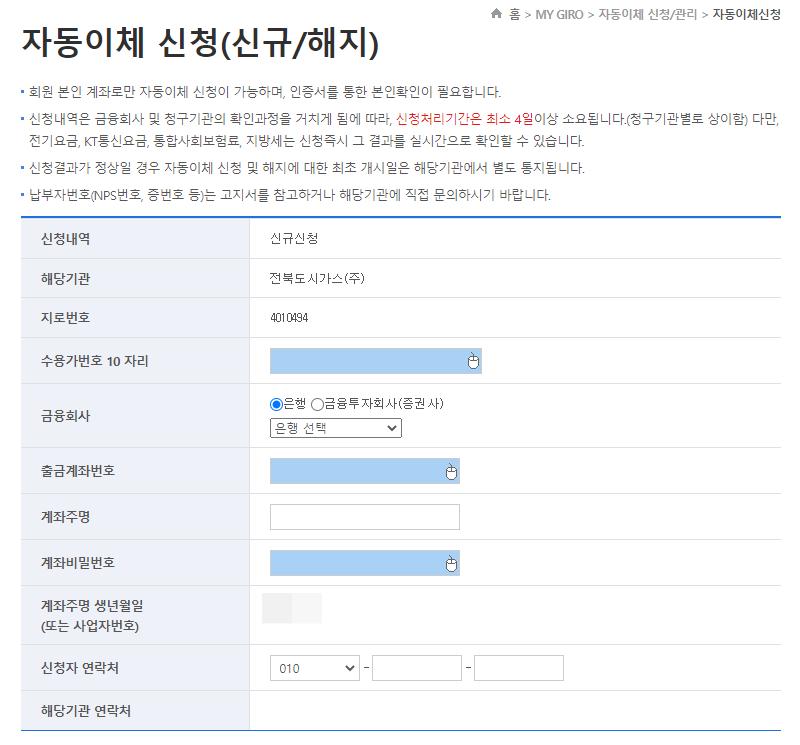Click the home icon in the breadcrumb
800x745 pixels.
click(x=497, y=14)
